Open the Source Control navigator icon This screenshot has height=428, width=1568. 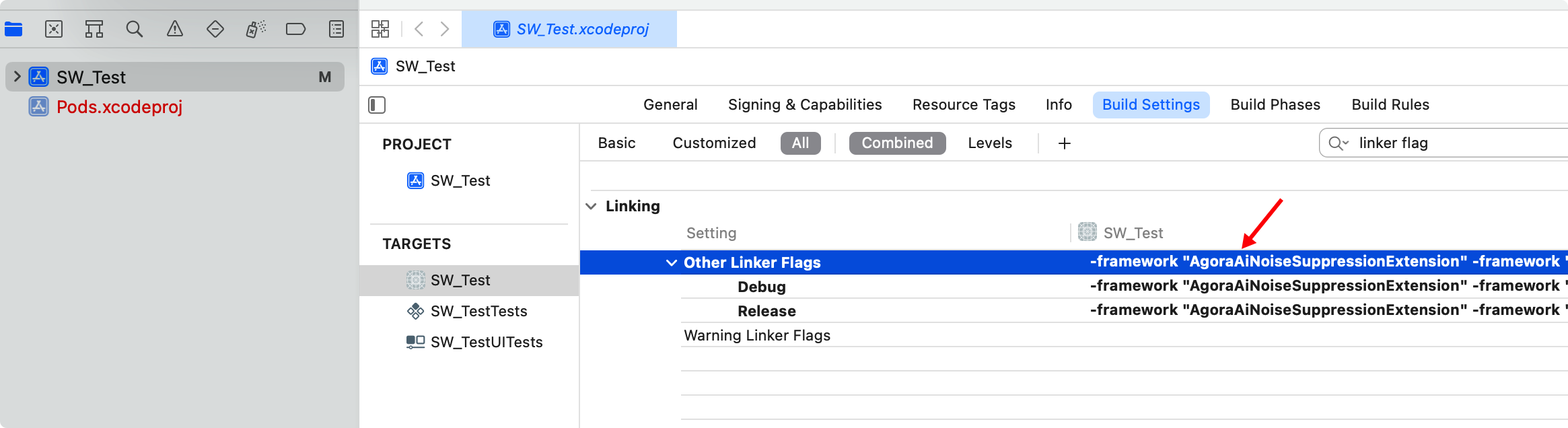click(54, 29)
